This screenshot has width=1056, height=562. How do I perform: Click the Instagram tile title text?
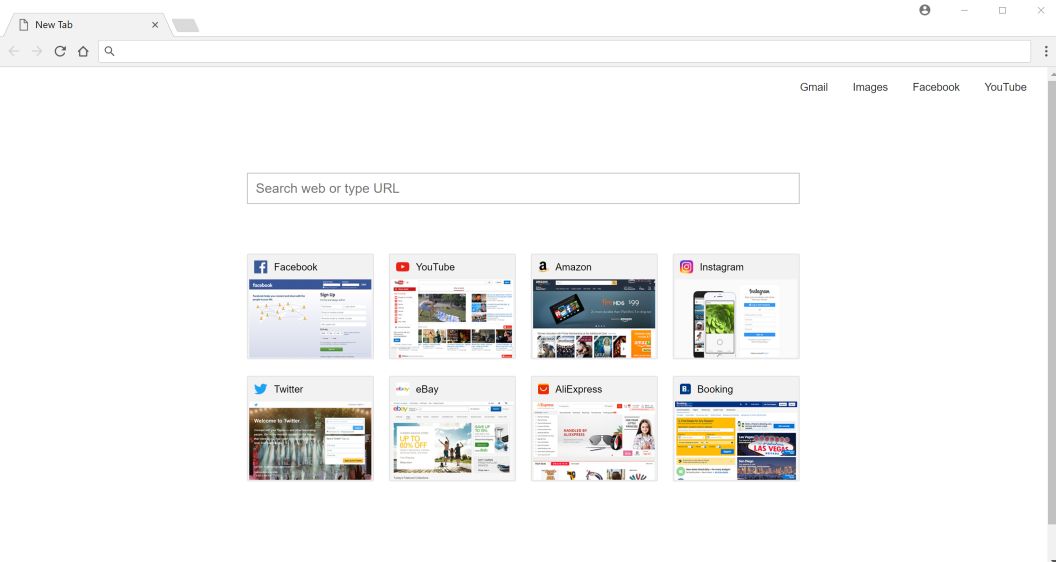tap(721, 267)
